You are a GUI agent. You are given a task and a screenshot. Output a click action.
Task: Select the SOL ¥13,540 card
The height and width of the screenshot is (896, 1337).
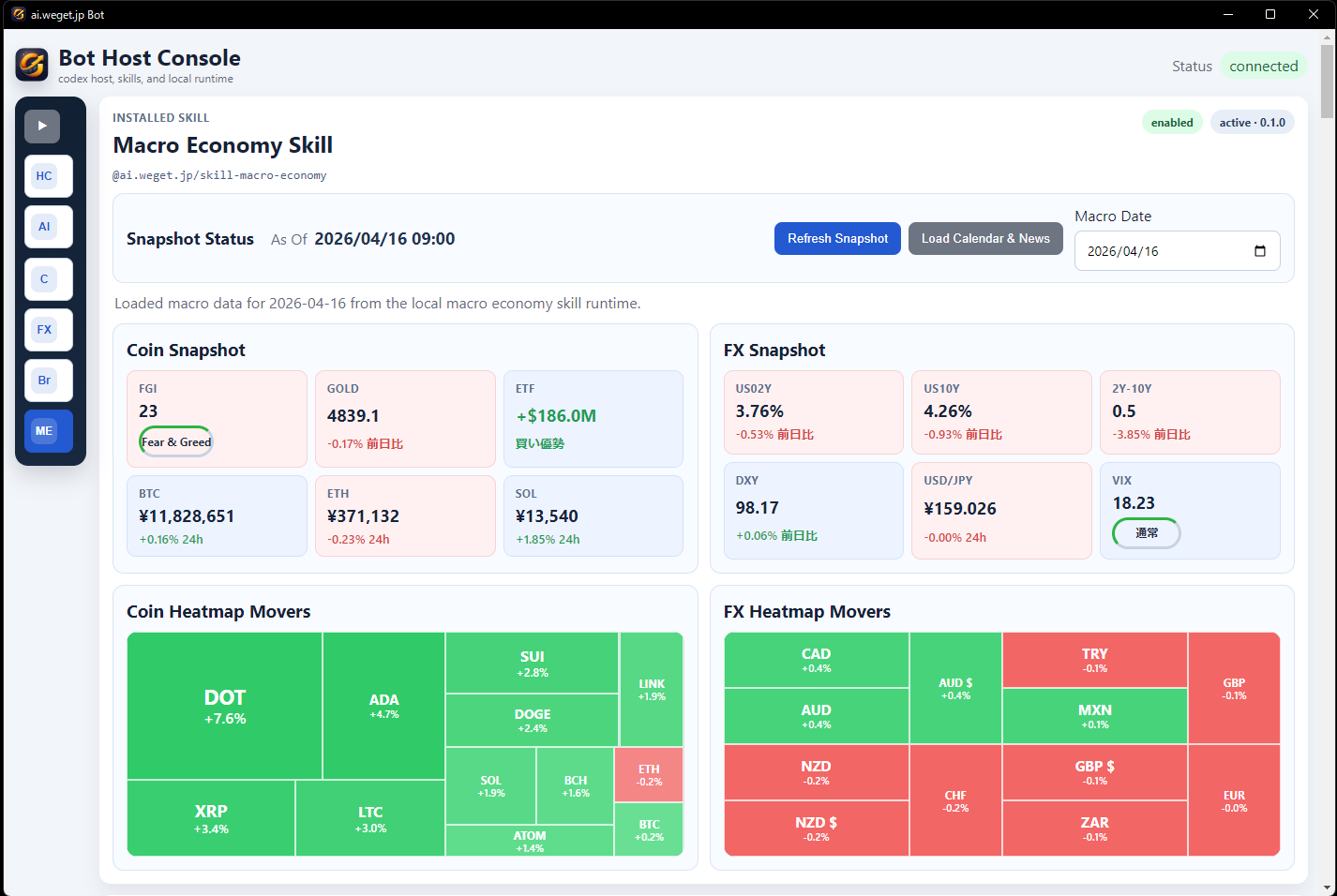(x=593, y=515)
